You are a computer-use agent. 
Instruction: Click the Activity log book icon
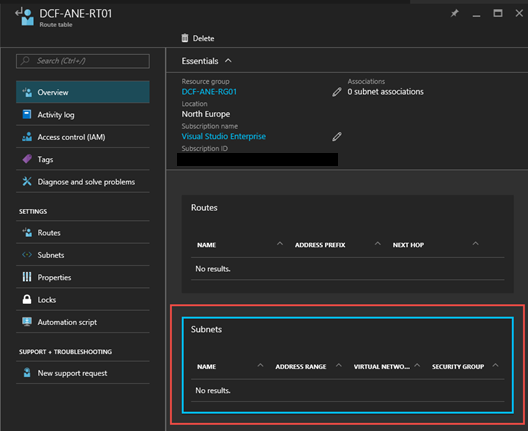tap(27, 114)
